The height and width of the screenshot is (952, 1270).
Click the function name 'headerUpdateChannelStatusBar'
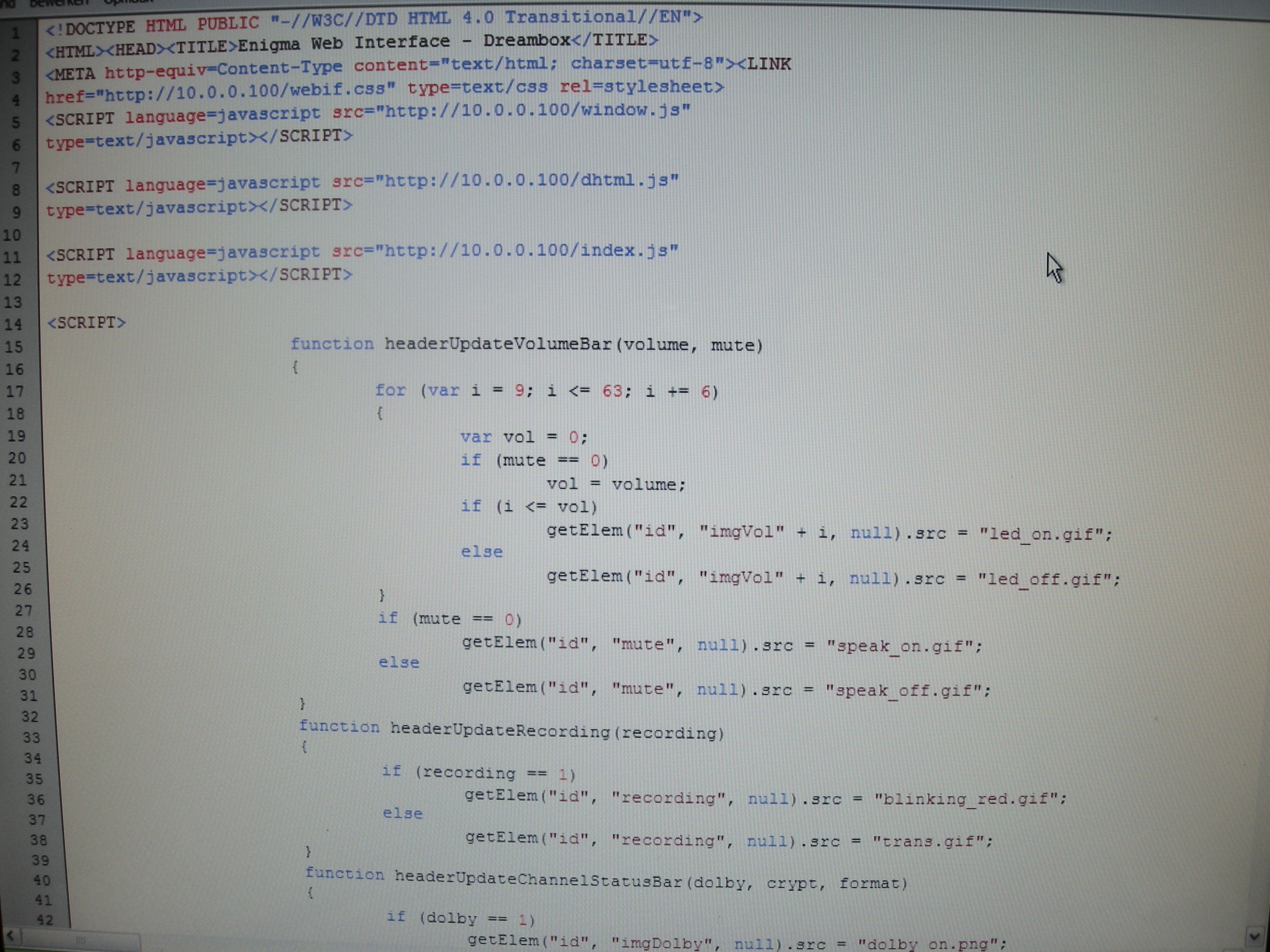coord(539,878)
